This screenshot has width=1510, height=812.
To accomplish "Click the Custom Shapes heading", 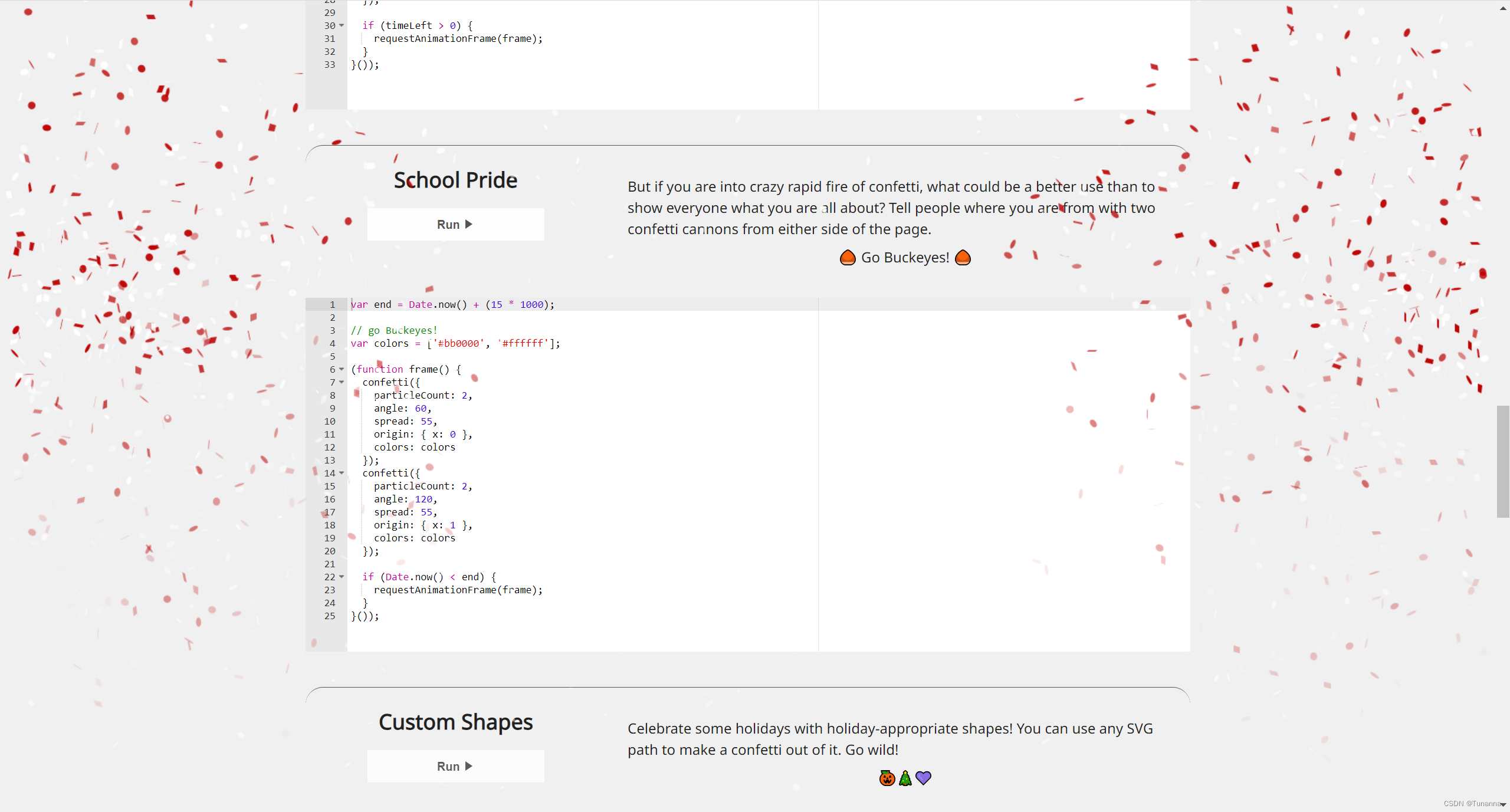I will coord(455,722).
